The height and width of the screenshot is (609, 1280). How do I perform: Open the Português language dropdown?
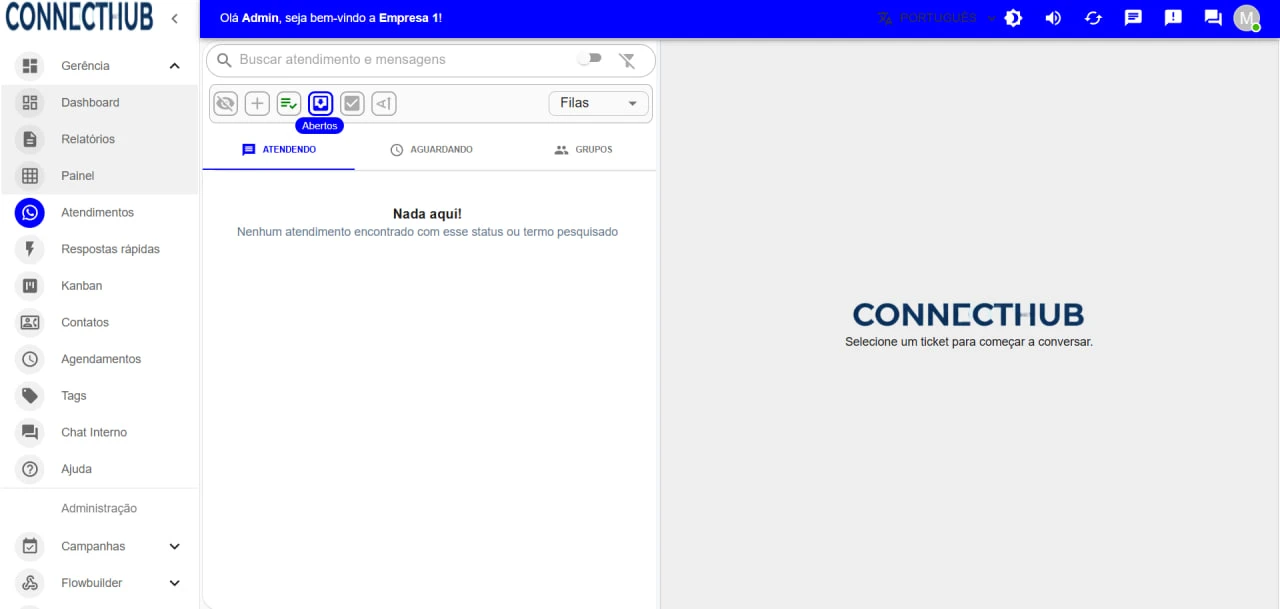tap(936, 18)
